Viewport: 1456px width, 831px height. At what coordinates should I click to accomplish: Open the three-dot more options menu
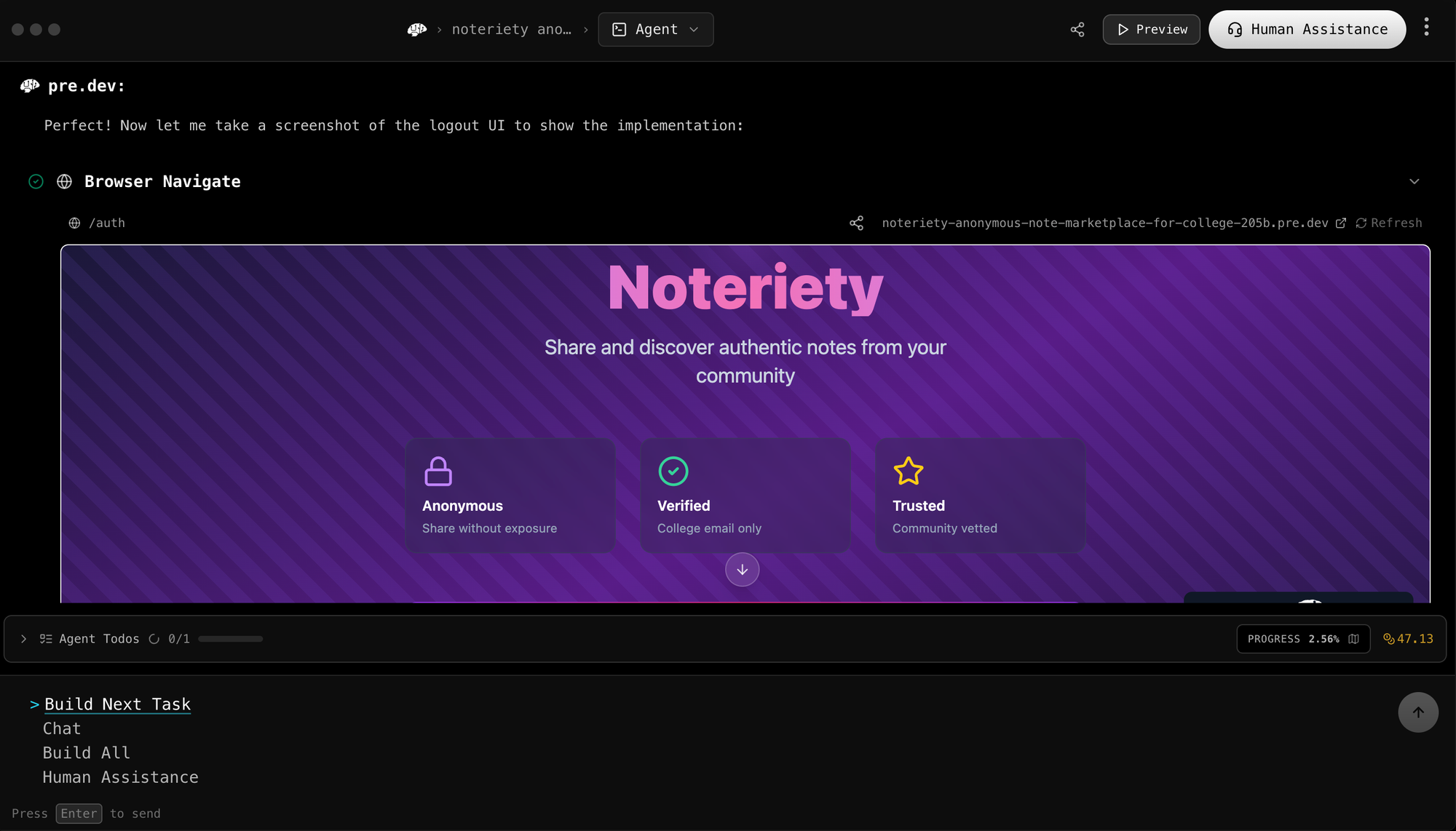1426,28
